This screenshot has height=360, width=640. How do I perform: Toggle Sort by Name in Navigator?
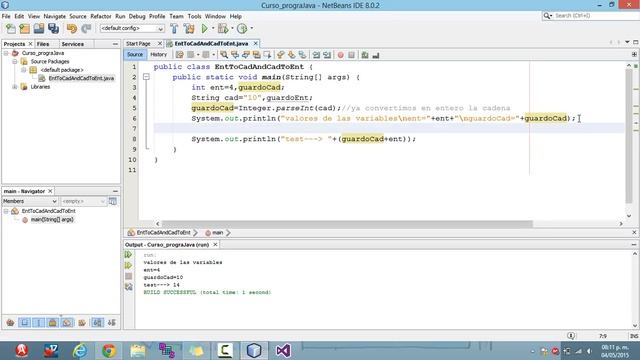coord(98,323)
